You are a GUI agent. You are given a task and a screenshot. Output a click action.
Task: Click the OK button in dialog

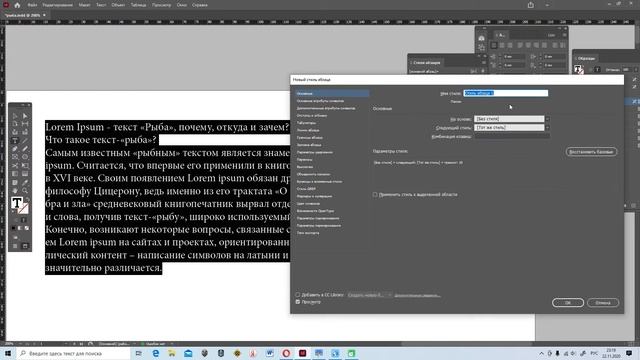[x=568, y=303]
